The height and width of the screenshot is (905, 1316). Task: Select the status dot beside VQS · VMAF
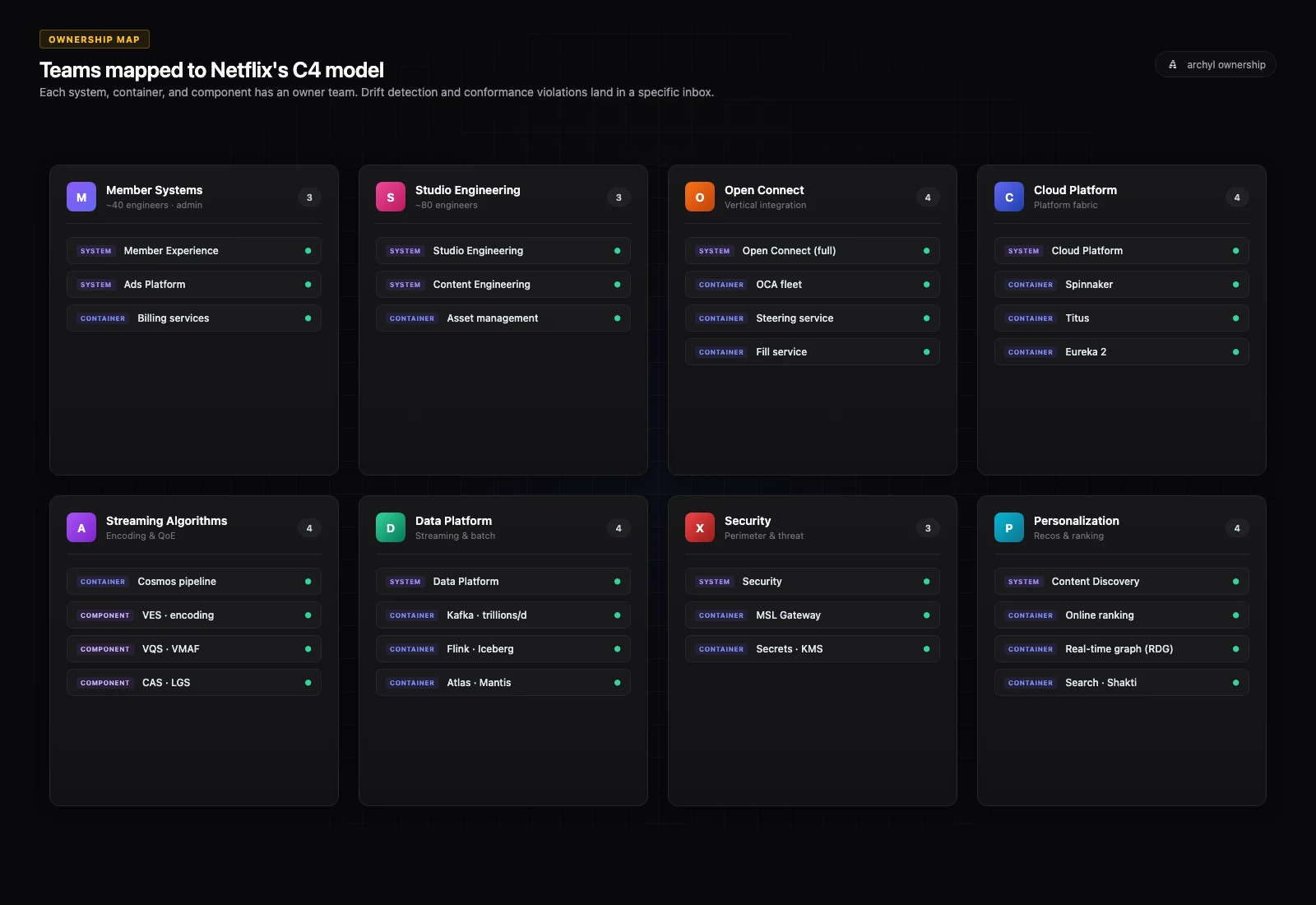pos(308,649)
